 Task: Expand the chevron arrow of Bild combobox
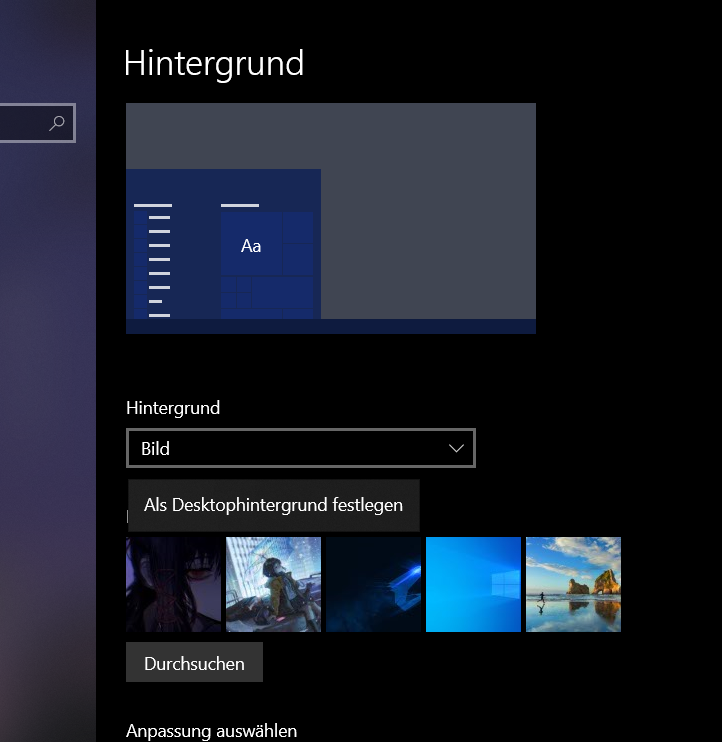pyautogui.click(x=456, y=448)
